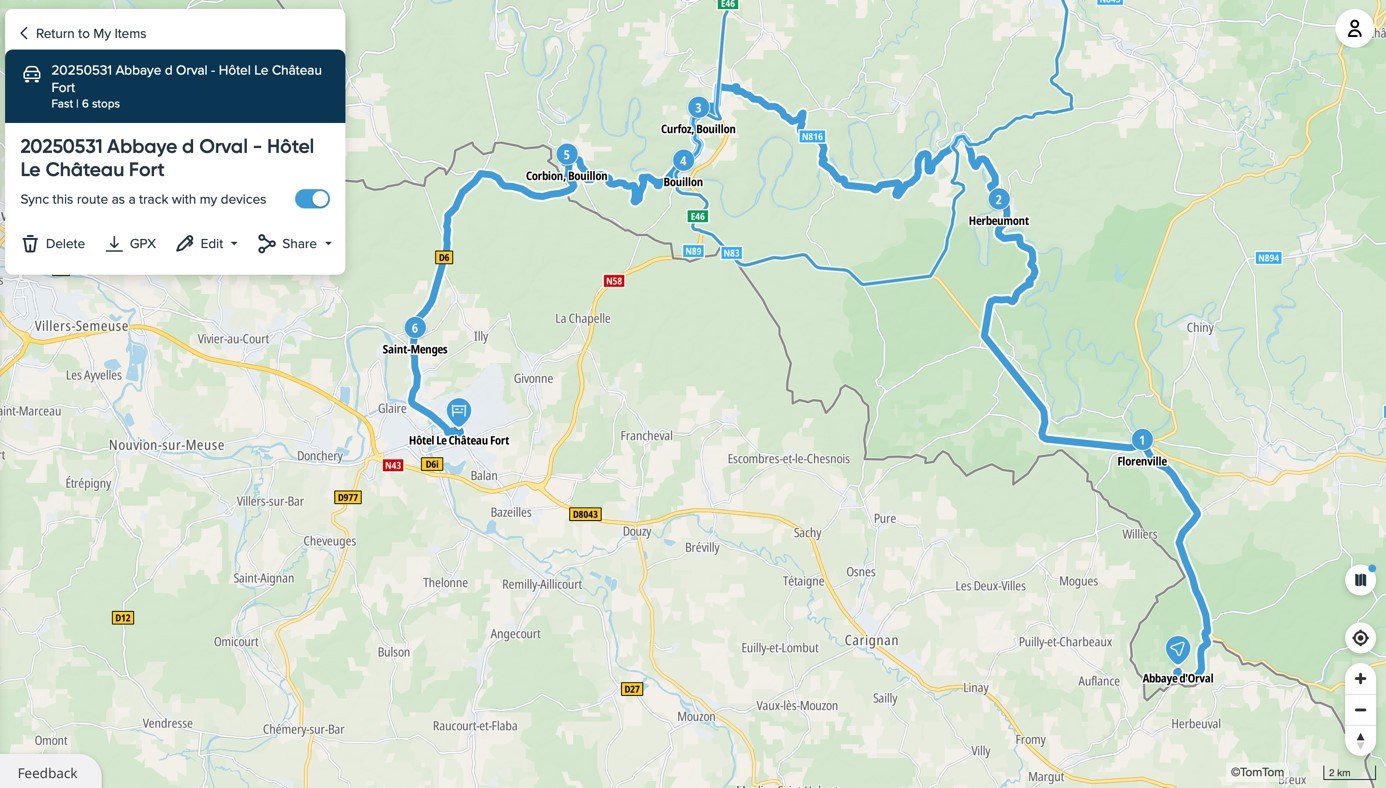
Task: Click the Hôtel Le Château Fort destination flag
Action: click(458, 412)
